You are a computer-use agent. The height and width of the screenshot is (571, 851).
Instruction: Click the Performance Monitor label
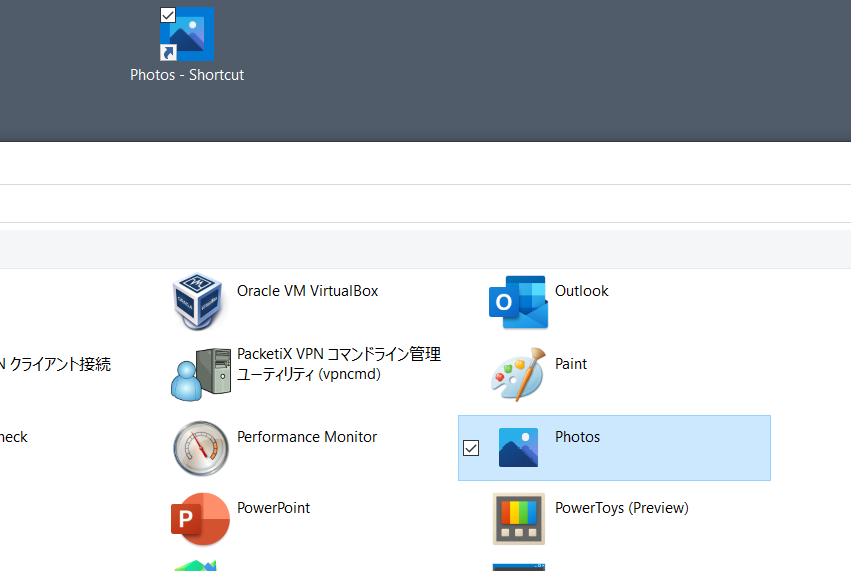(x=307, y=437)
